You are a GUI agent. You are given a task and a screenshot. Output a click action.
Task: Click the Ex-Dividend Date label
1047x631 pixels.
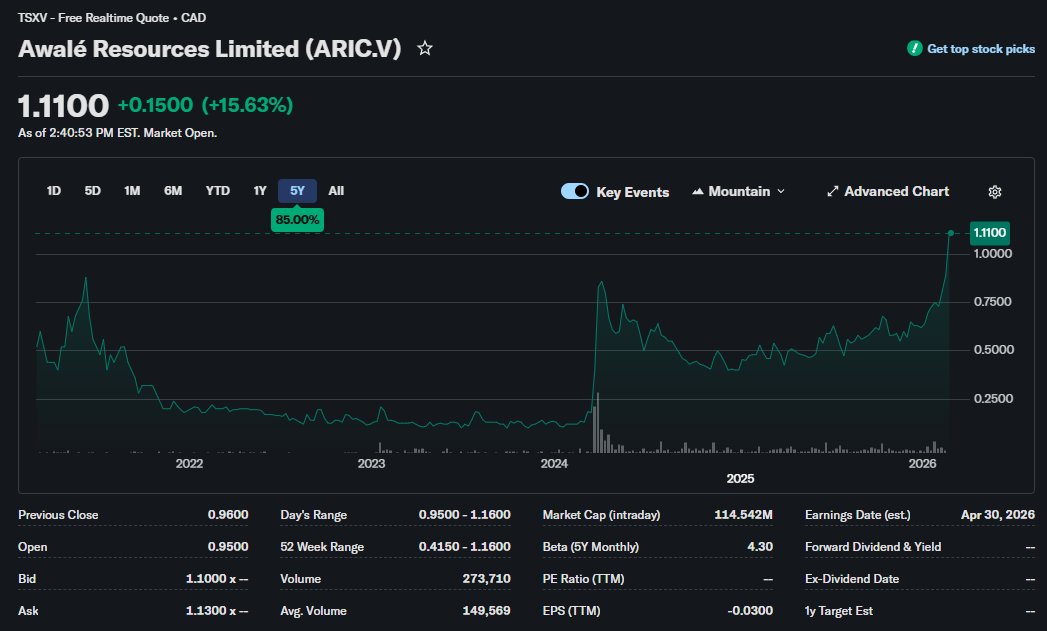click(x=852, y=579)
